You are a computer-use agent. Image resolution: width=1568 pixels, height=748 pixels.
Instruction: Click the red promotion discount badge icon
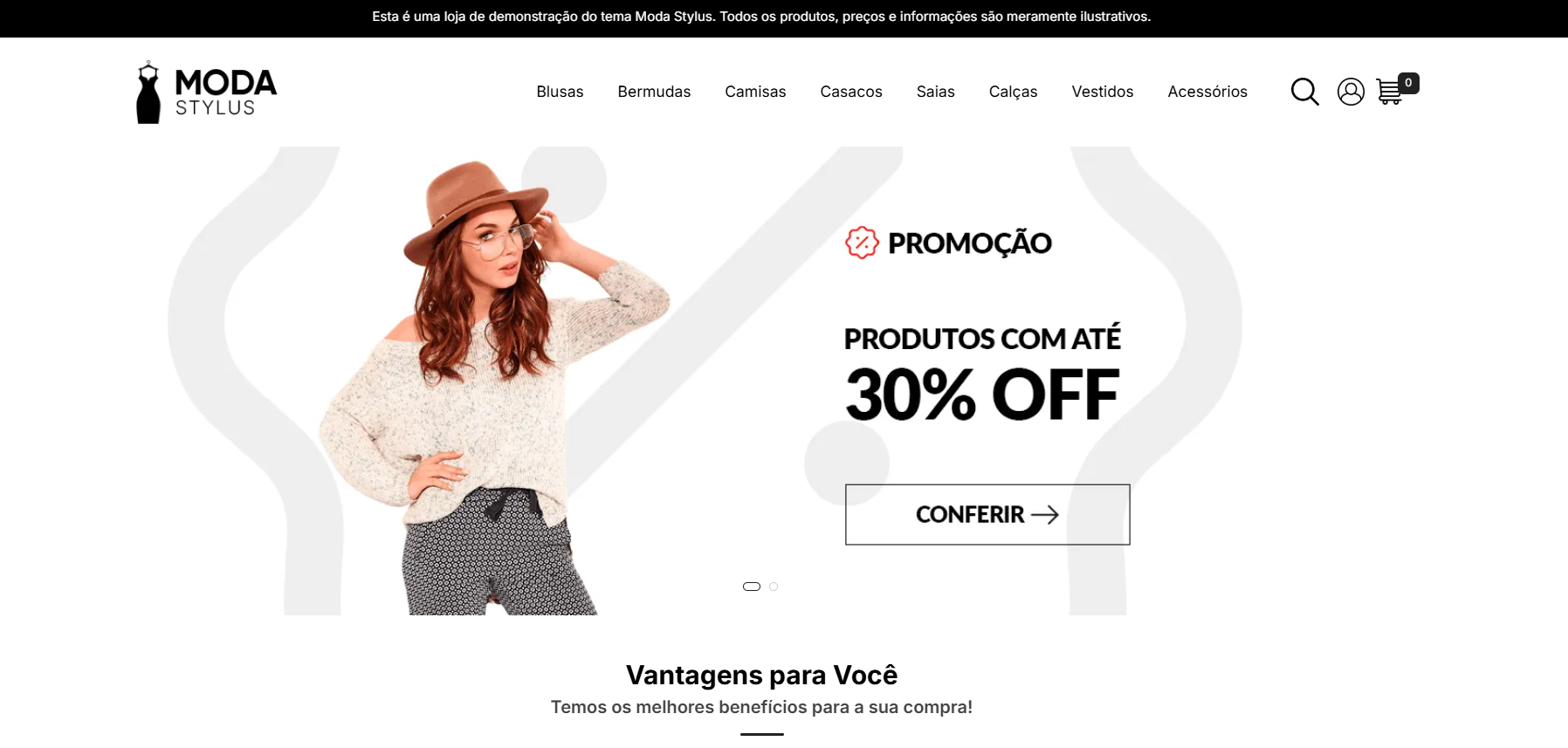click(862, 243)
